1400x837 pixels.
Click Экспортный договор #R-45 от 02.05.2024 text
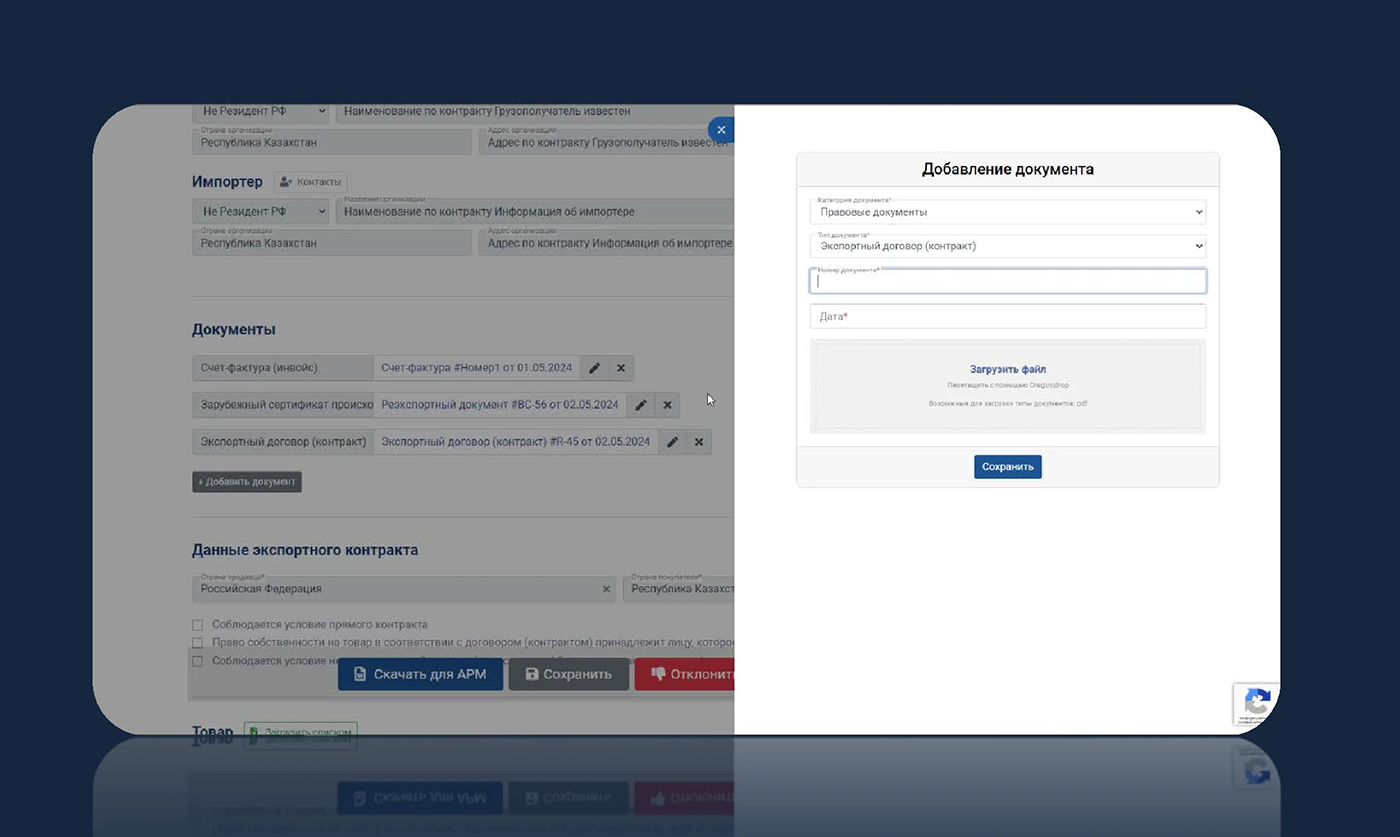pos(516,442)
